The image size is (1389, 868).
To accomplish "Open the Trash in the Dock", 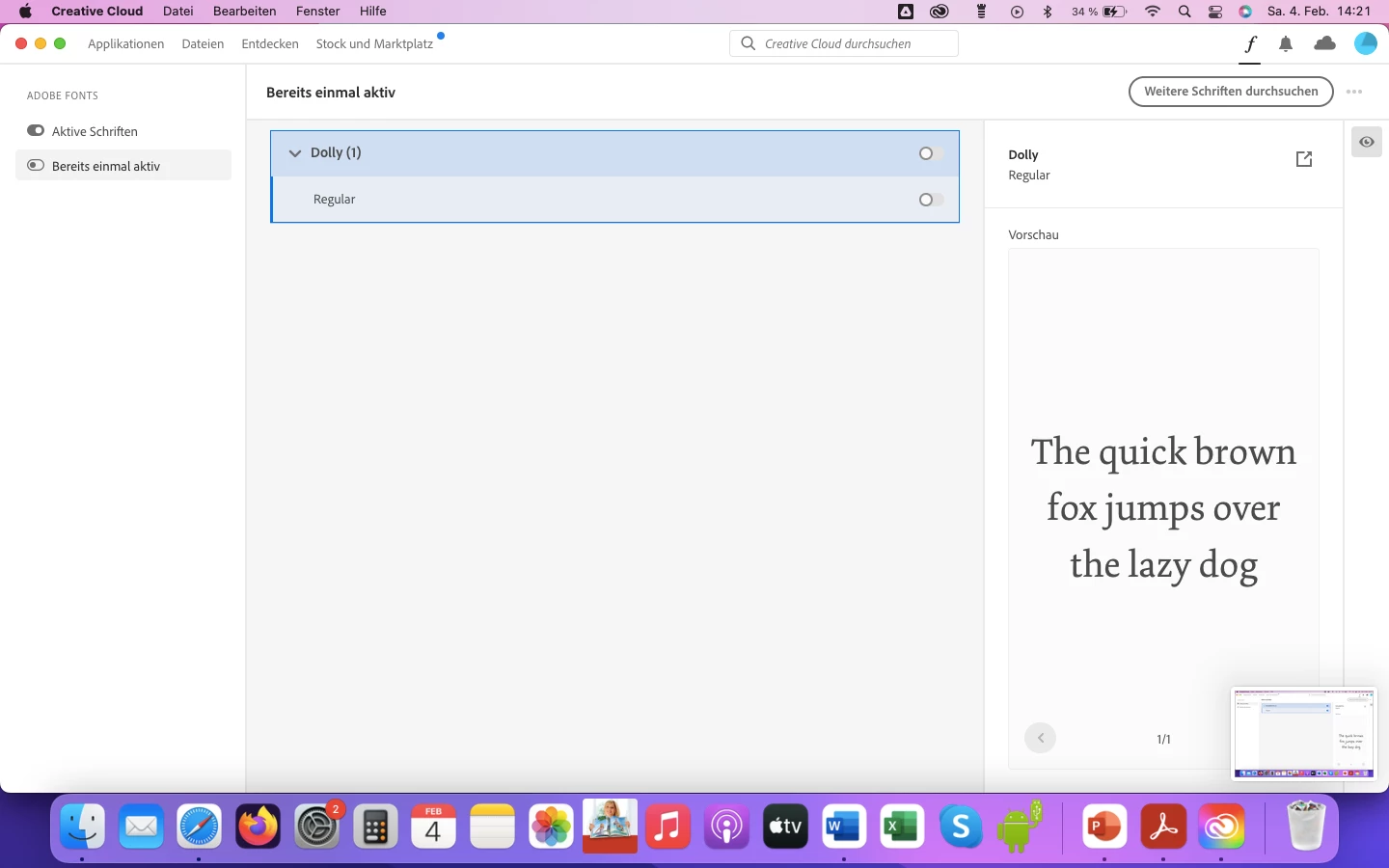I will pyautogui.click(x=1306, y=827).
